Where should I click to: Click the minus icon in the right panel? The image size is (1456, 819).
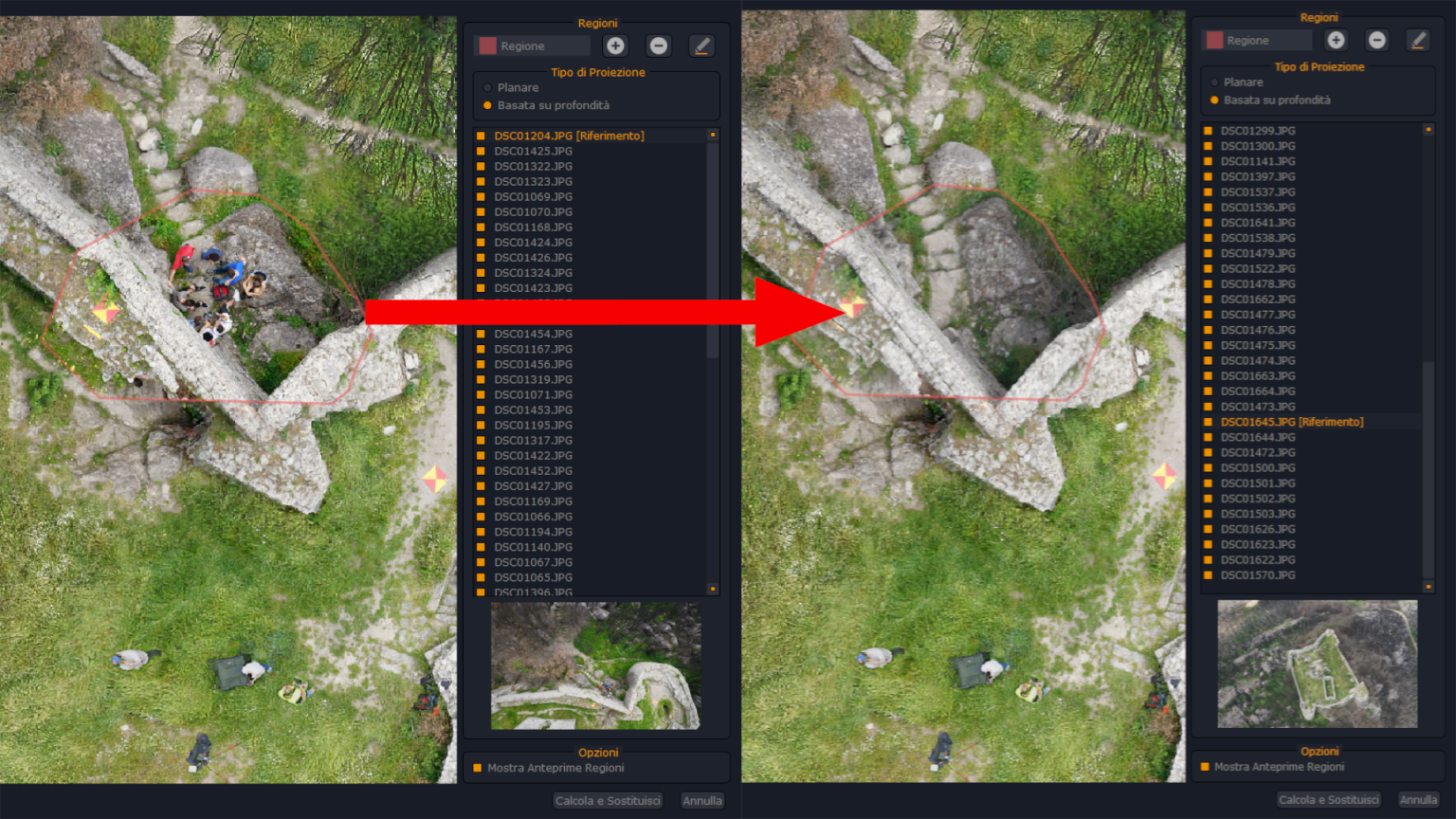(1376, 40)
